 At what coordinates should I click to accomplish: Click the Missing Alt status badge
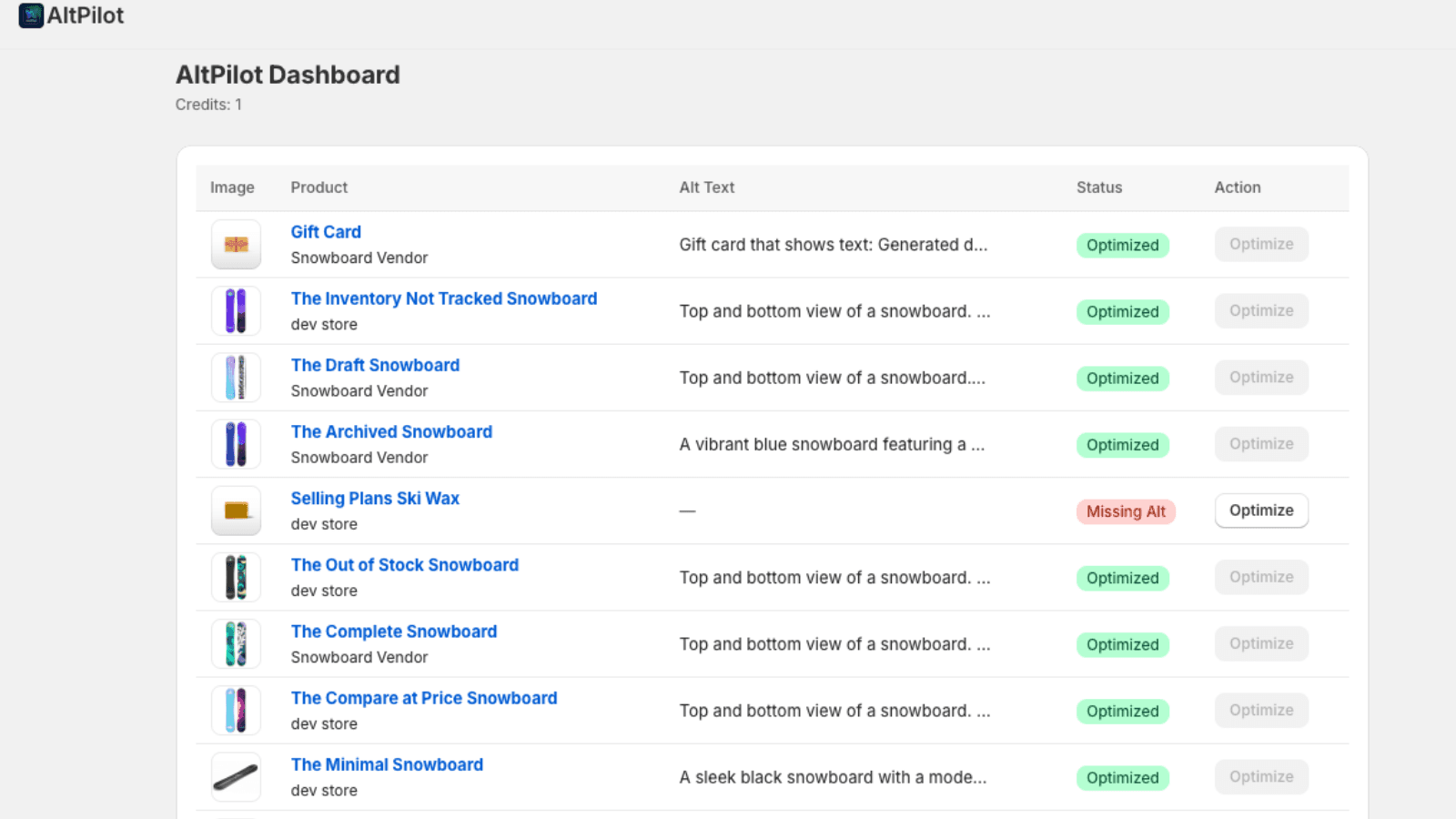click(1125, 511)
